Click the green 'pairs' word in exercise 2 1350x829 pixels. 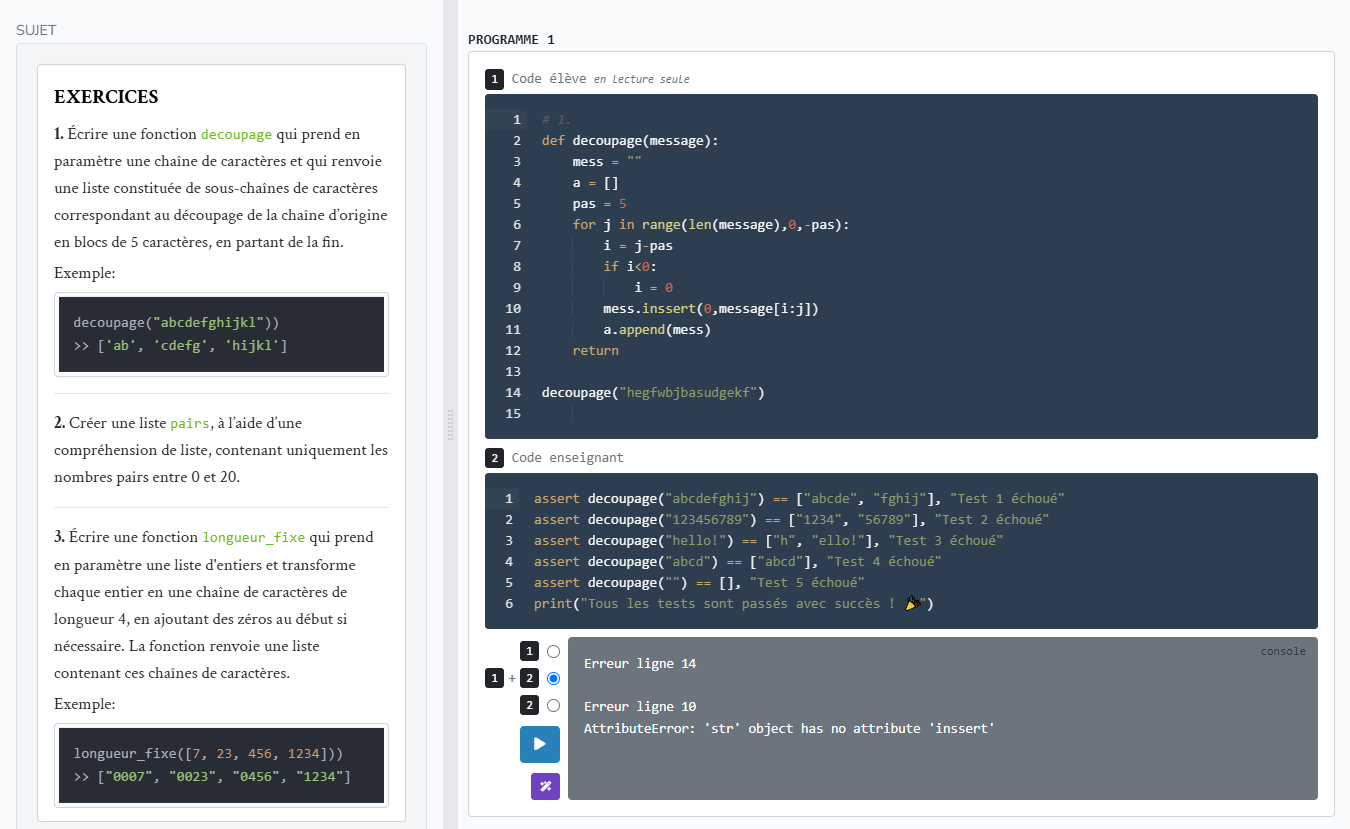[x=190, y=423]
